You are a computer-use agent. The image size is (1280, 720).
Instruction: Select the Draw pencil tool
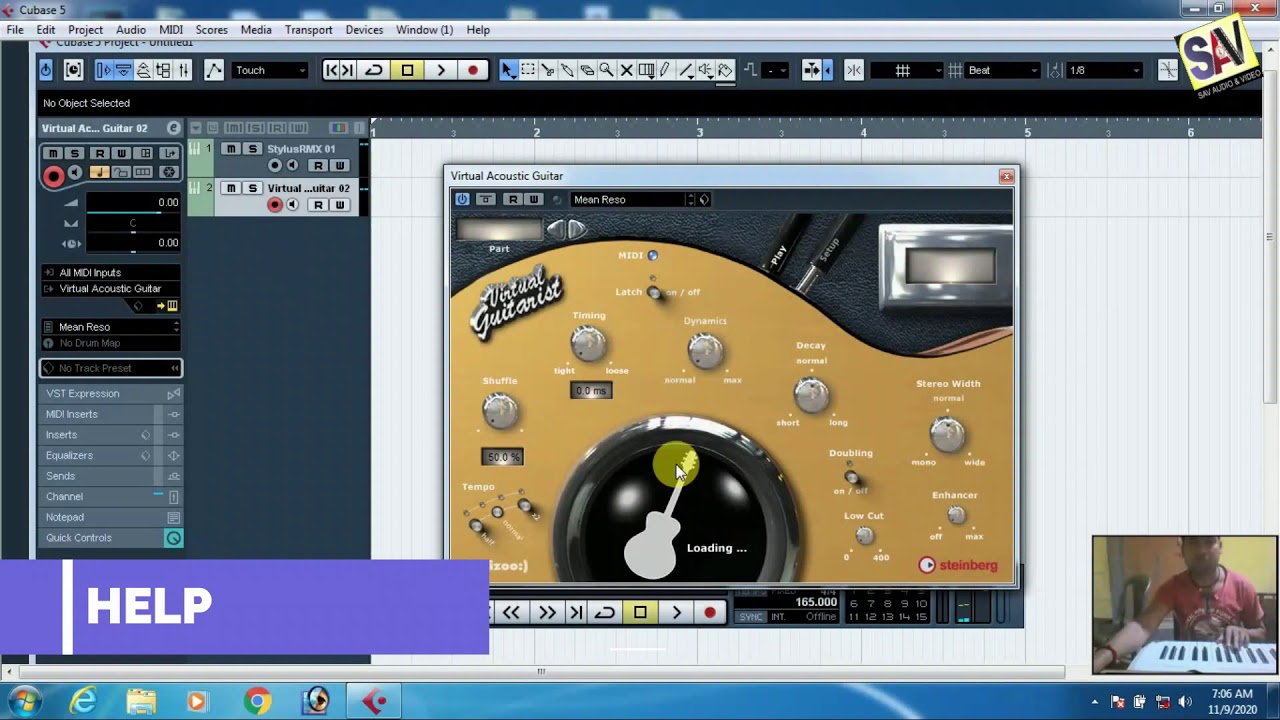(x=663, y=72)
